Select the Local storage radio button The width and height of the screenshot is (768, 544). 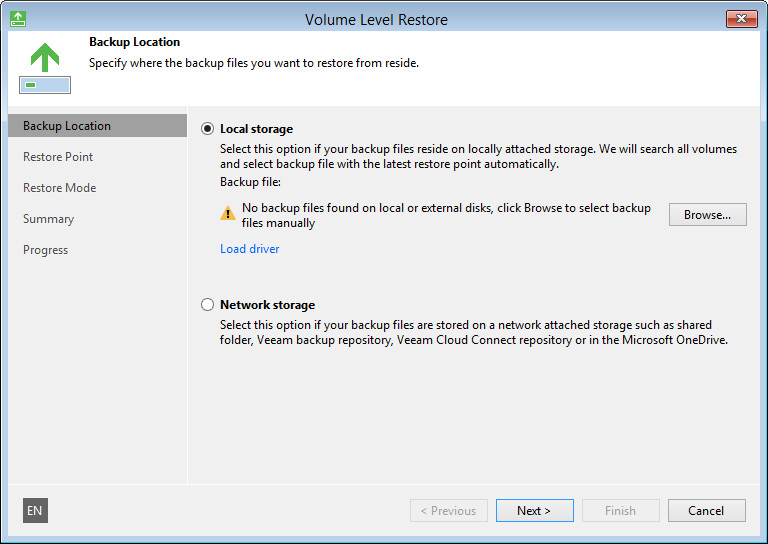click(x=208, y=129)
